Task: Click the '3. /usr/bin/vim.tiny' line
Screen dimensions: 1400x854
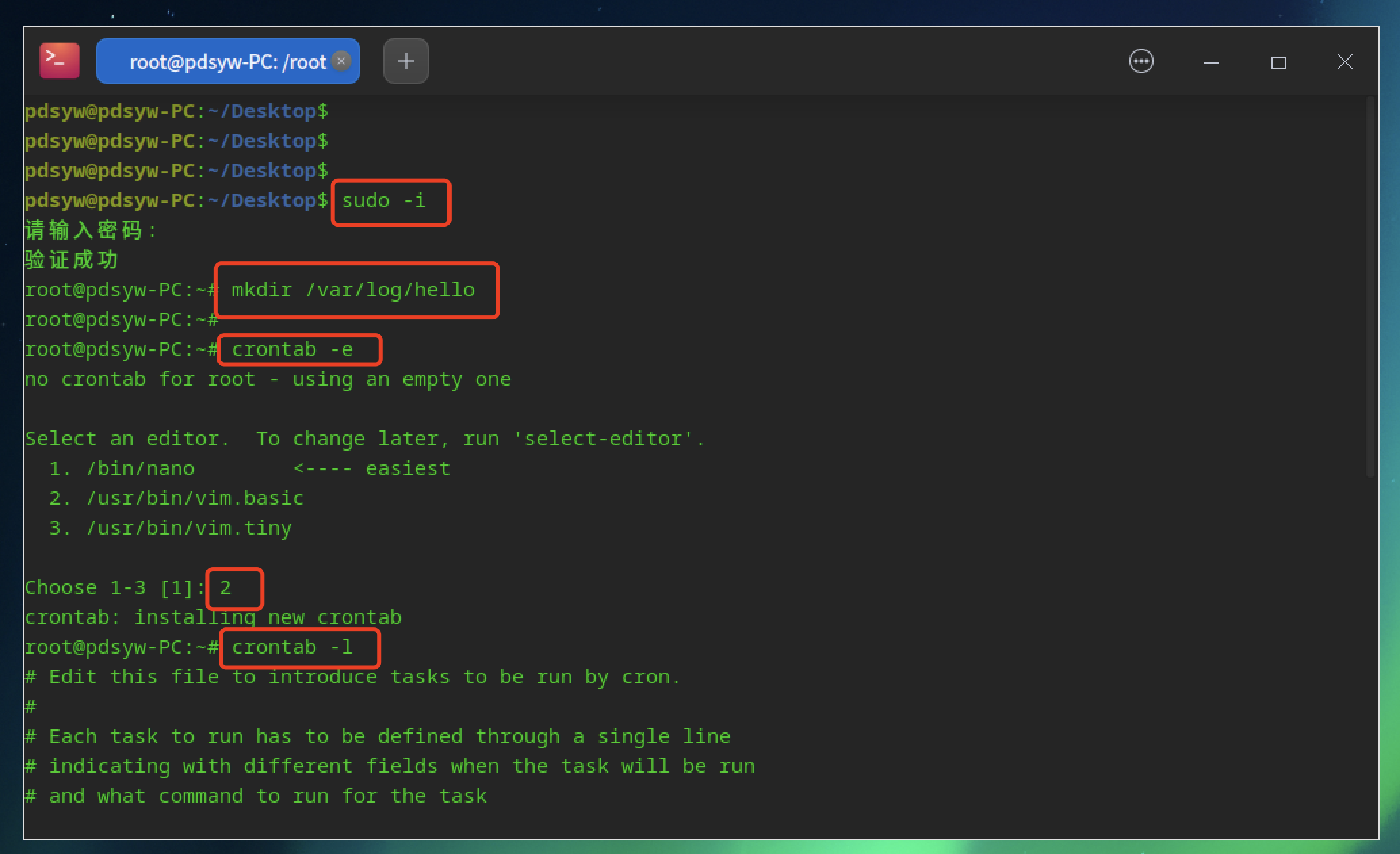Action: pyautogui.click(x=170, y=529)
